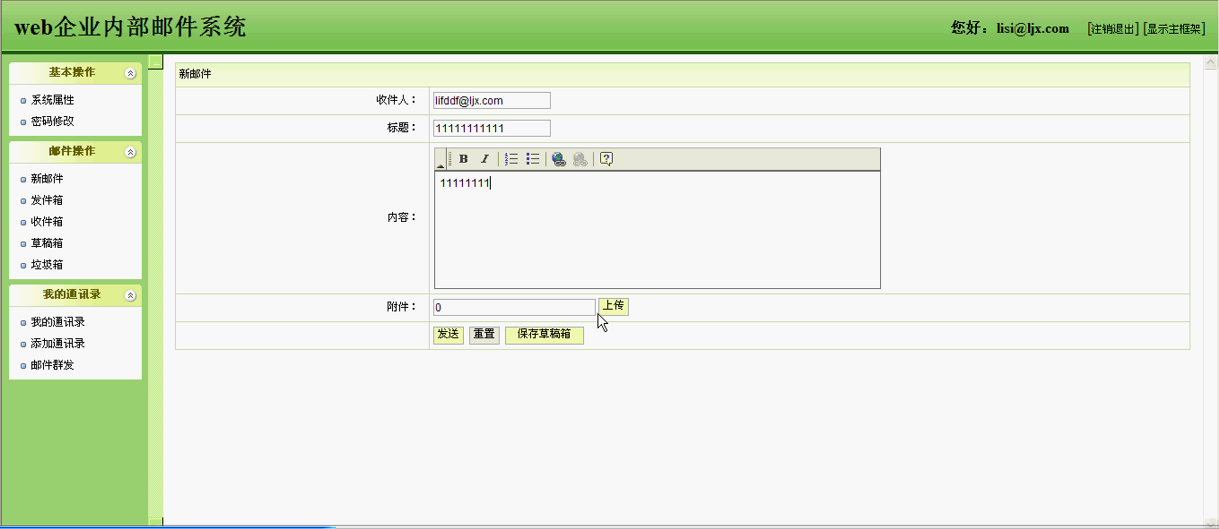Toggle sidebar with the green splitter handle

pyautogui.click(x=155, y=62)
